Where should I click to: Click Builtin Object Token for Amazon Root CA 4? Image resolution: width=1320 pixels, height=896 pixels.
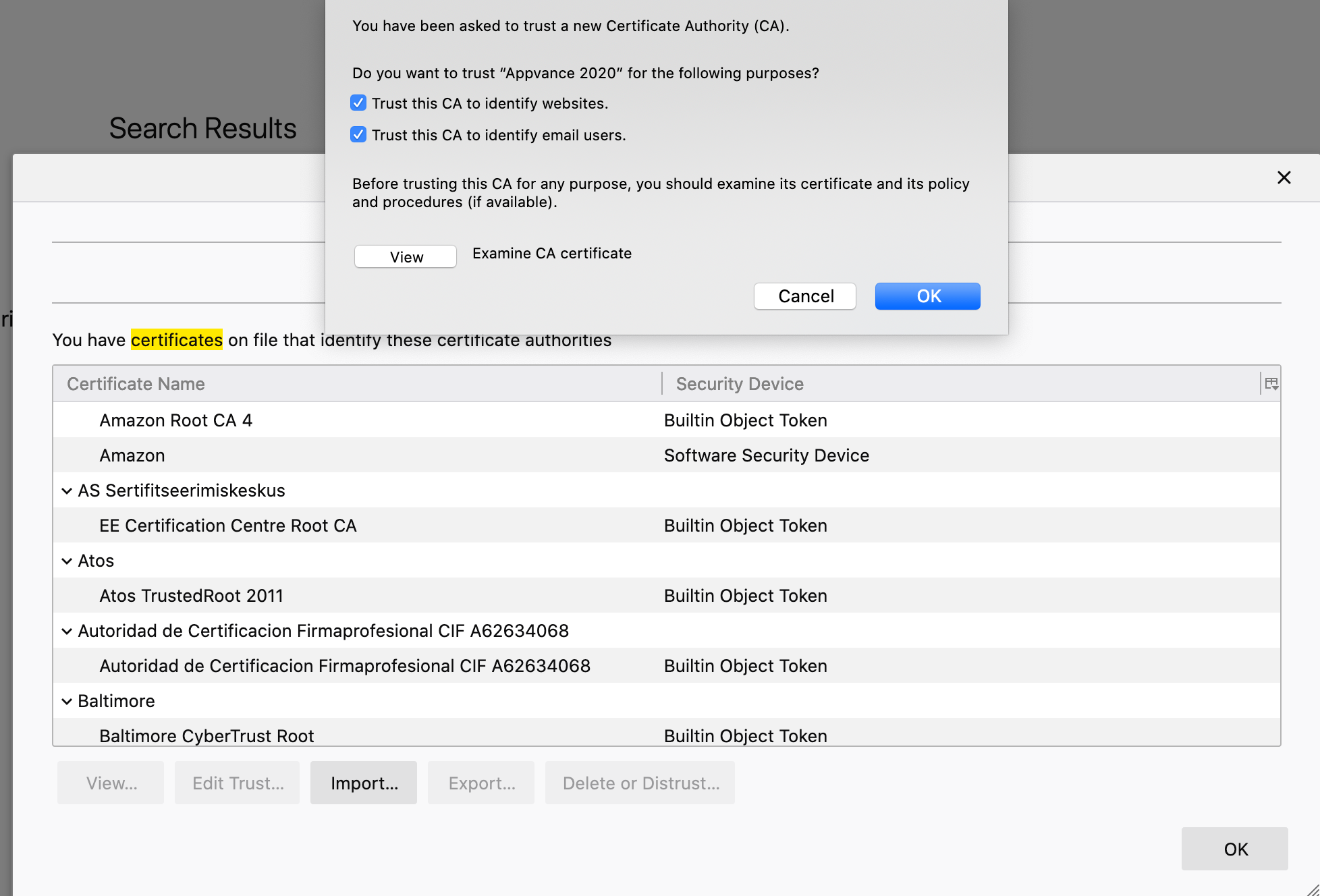tap(746, 420)
